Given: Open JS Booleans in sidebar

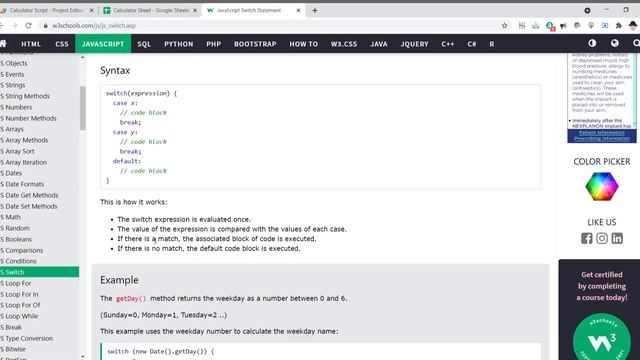Looking at the screenshot, I should click(x=16, y=239).
